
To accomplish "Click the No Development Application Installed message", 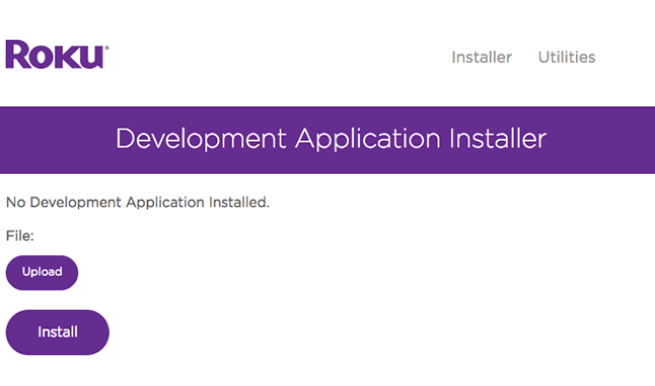I will 137,203.
